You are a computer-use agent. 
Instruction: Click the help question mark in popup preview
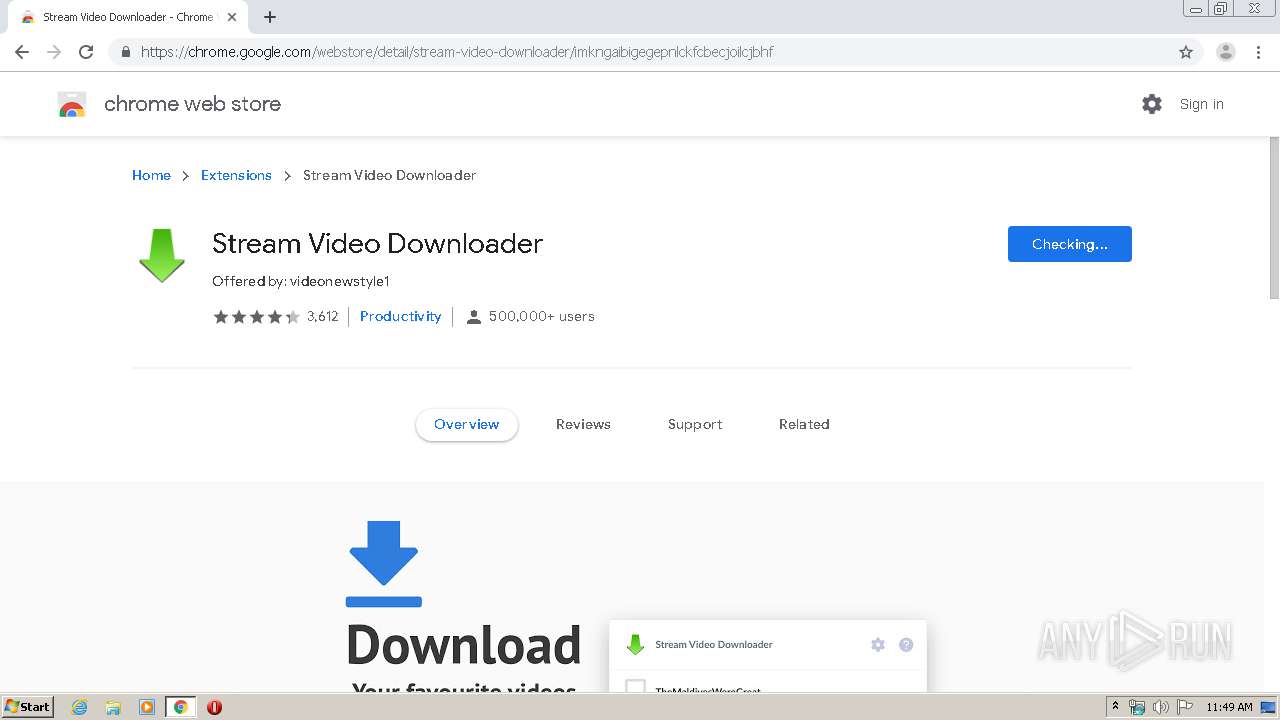[906, 645]
